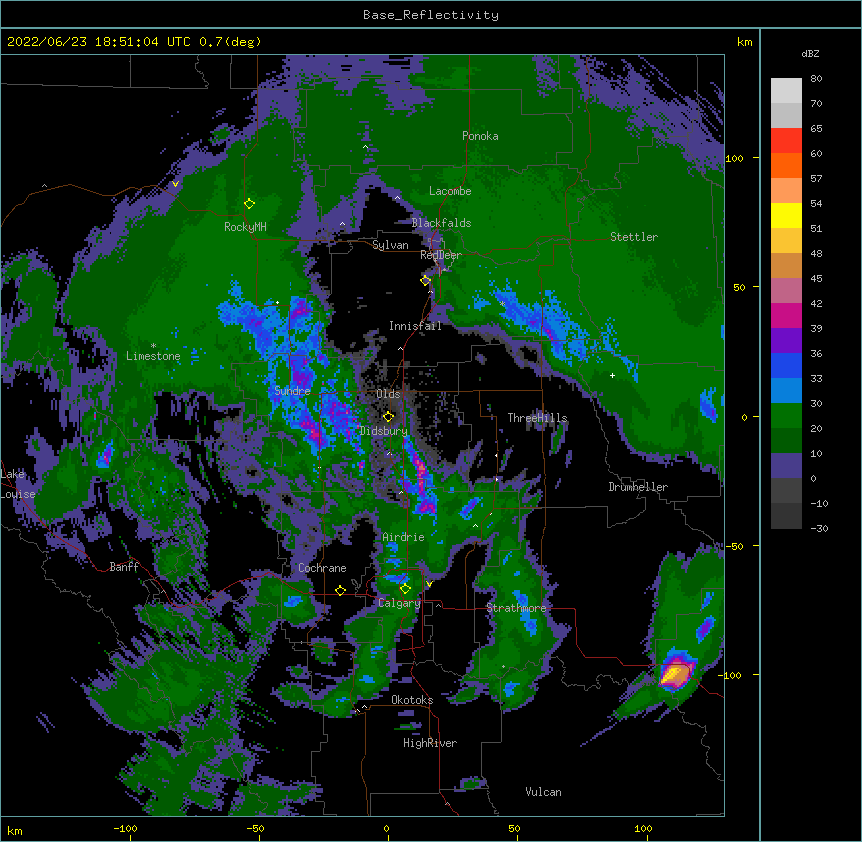Click the Okotoks city label
Image resolution: width=862 pixels, height=842 pixels.
pyautogui.click(x=412, y=700)
